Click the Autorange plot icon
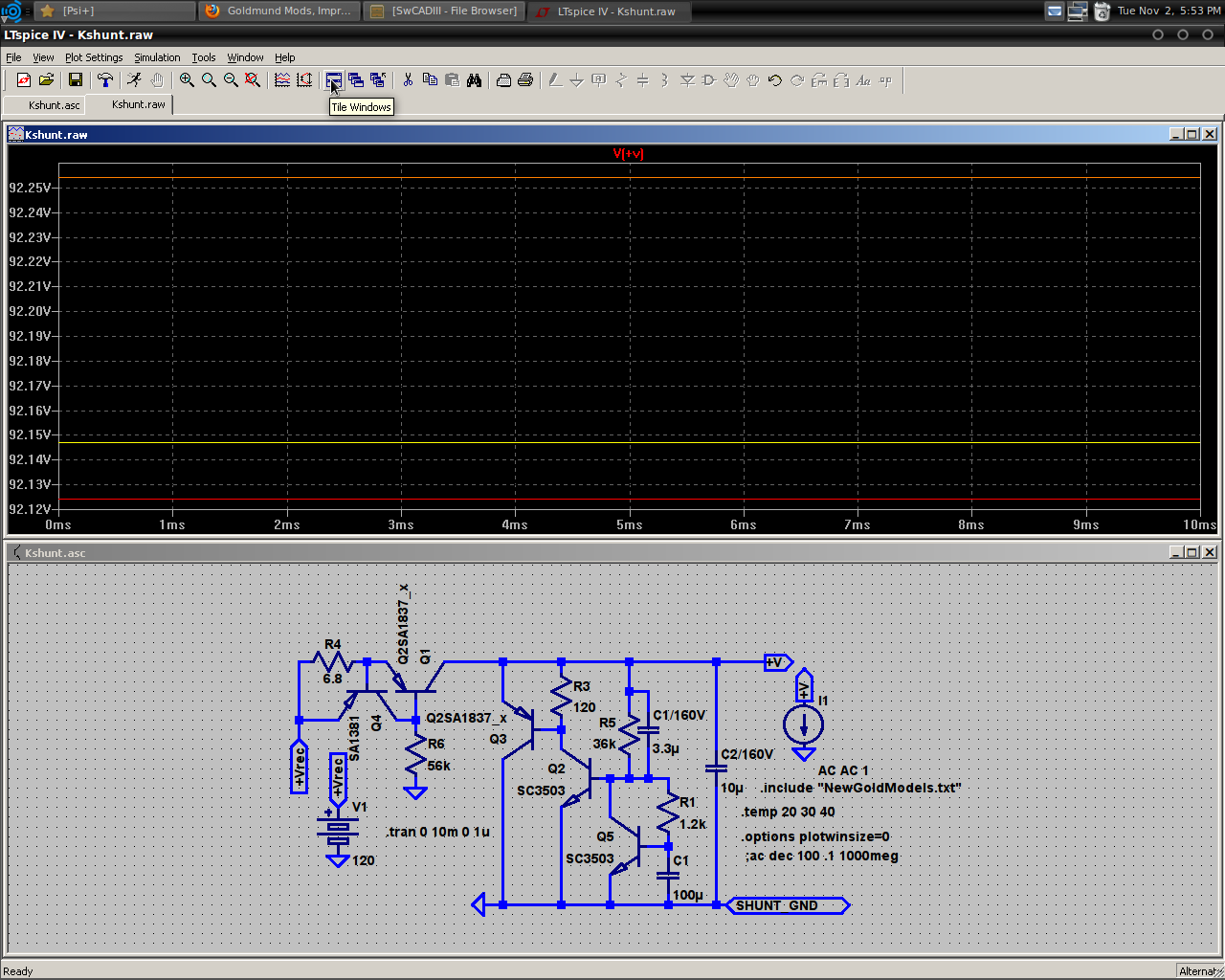 [304, 80]
